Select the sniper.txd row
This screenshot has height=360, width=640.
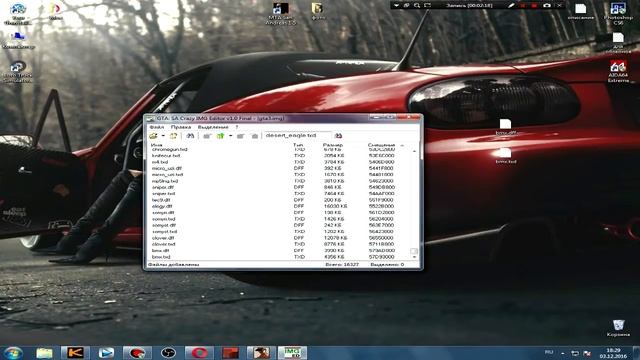(x=280, y=193)
